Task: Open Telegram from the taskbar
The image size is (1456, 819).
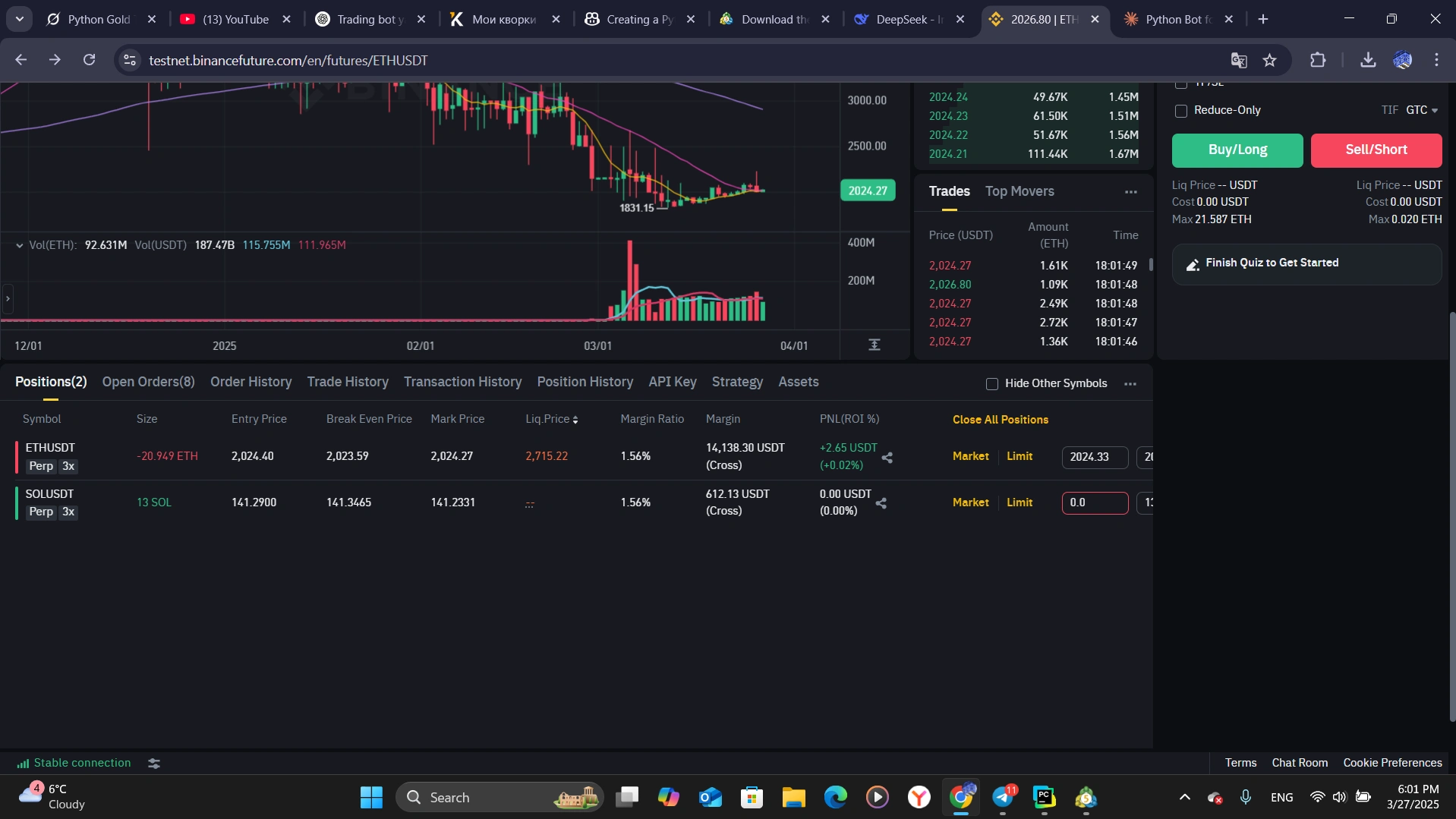Action: click(x=1004, y=797)
